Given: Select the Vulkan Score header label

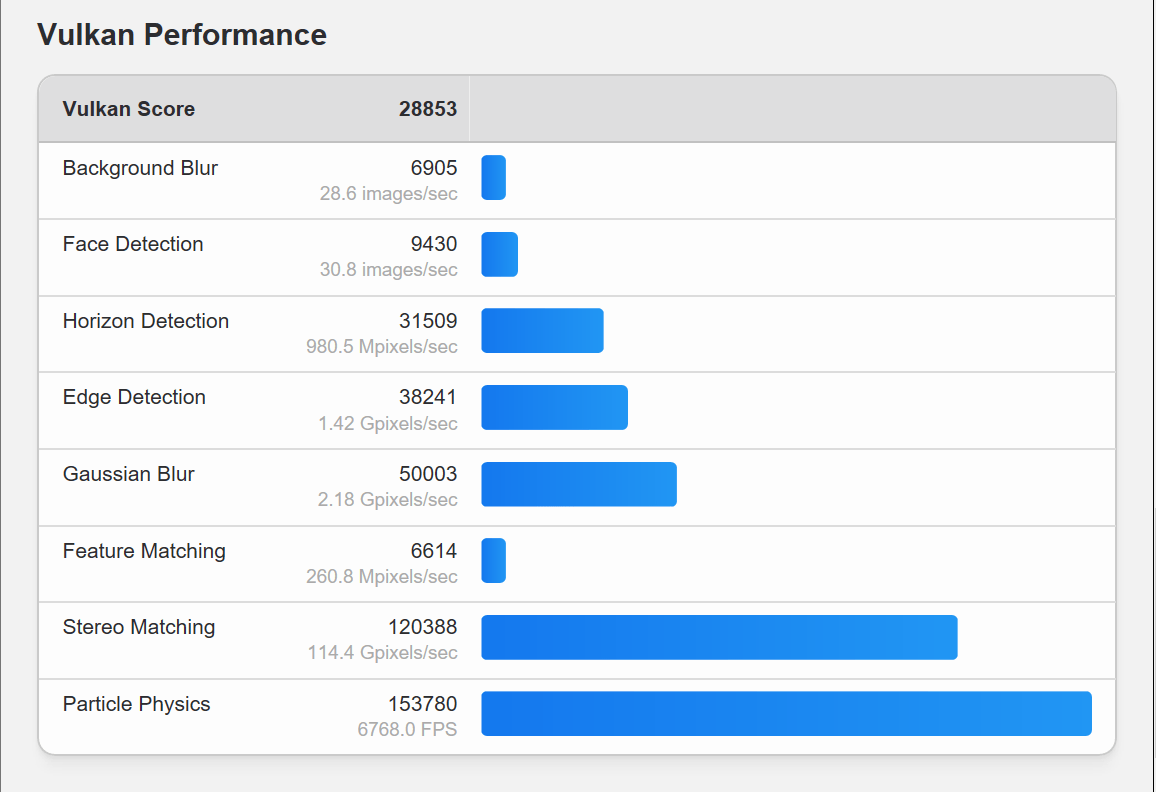Looking at the screenshot, I should click(129, 109).
